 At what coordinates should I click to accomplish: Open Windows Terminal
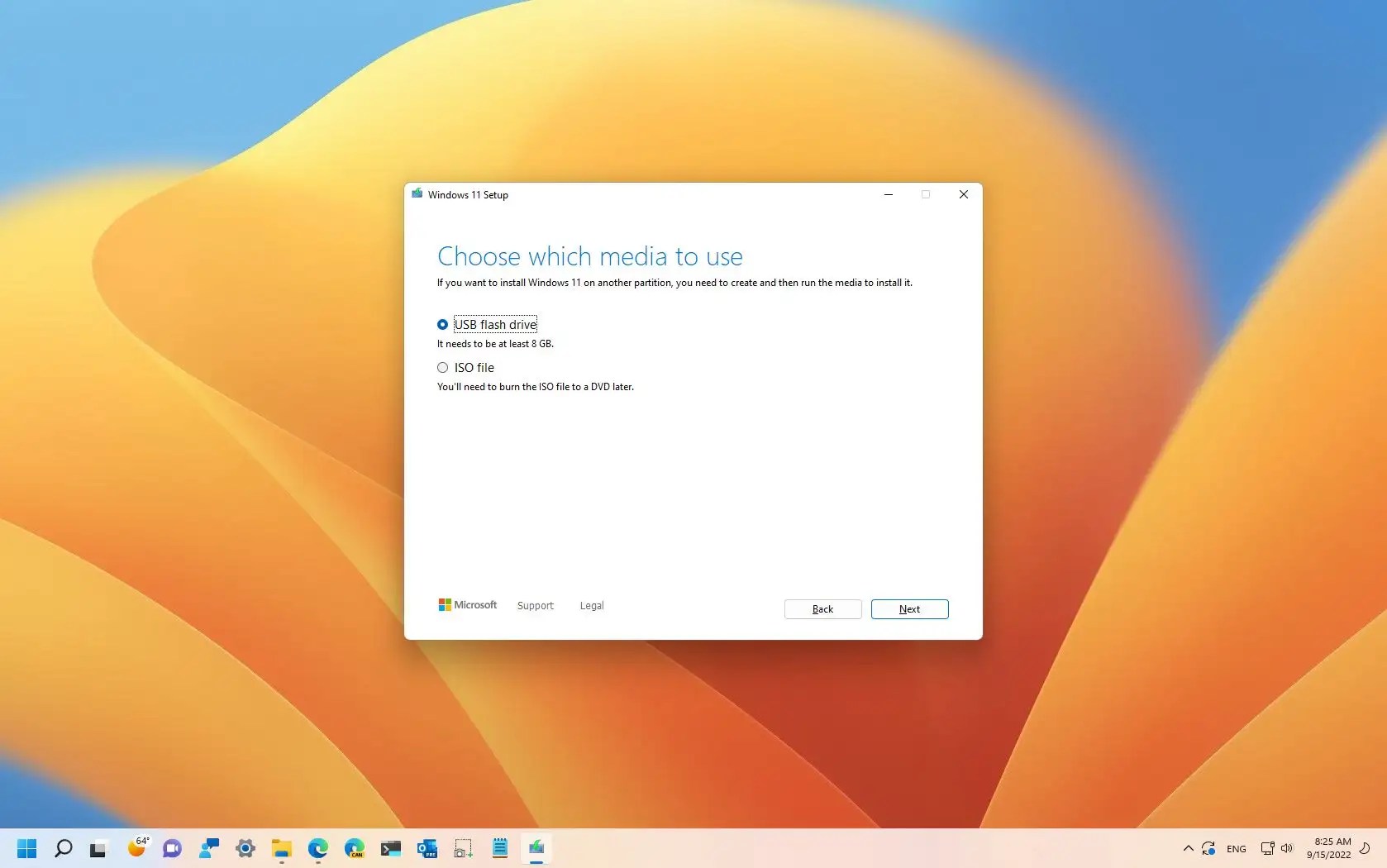[x=389, y=848]
